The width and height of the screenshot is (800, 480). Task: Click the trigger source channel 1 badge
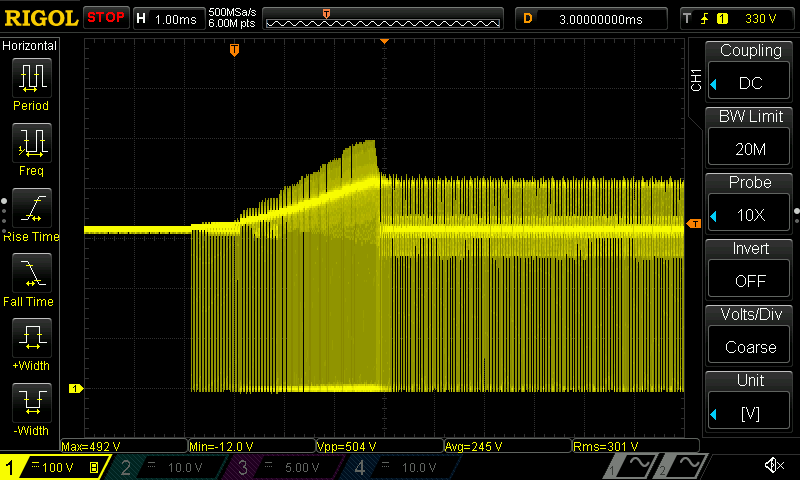(x=722, y=19)
